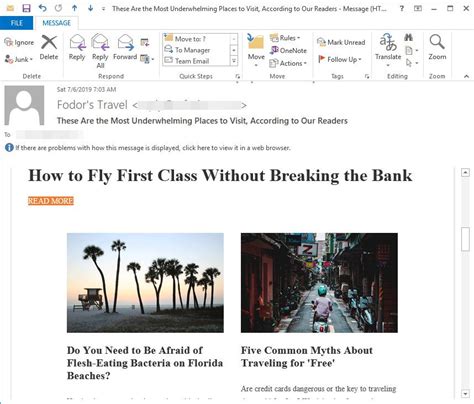Open the FILE tab

pyautogui.click(x=17, y=23)
